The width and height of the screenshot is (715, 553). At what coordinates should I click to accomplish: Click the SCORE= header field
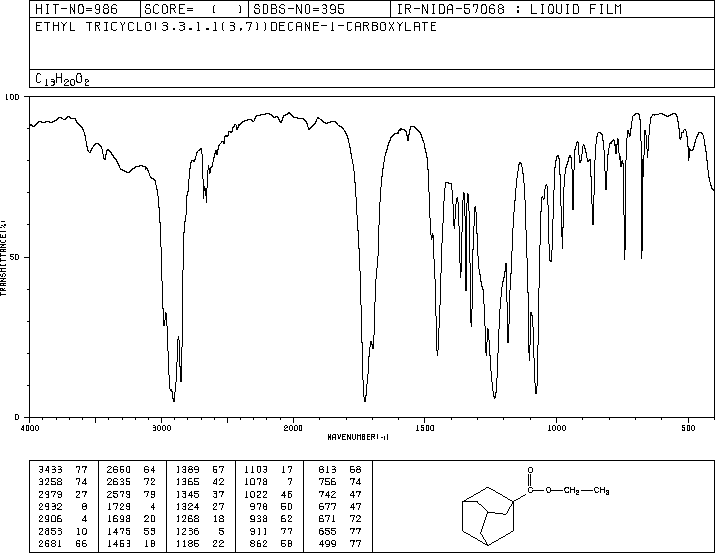(x=193, y=9)
